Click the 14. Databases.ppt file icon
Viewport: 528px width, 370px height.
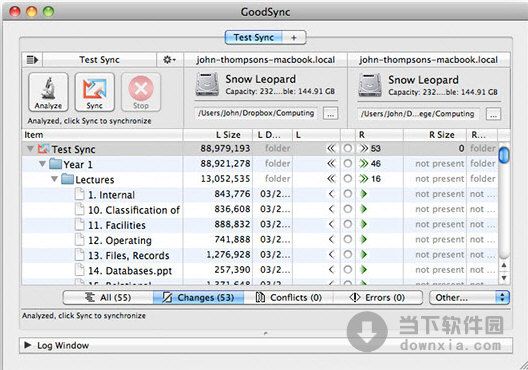pos(79,270)
